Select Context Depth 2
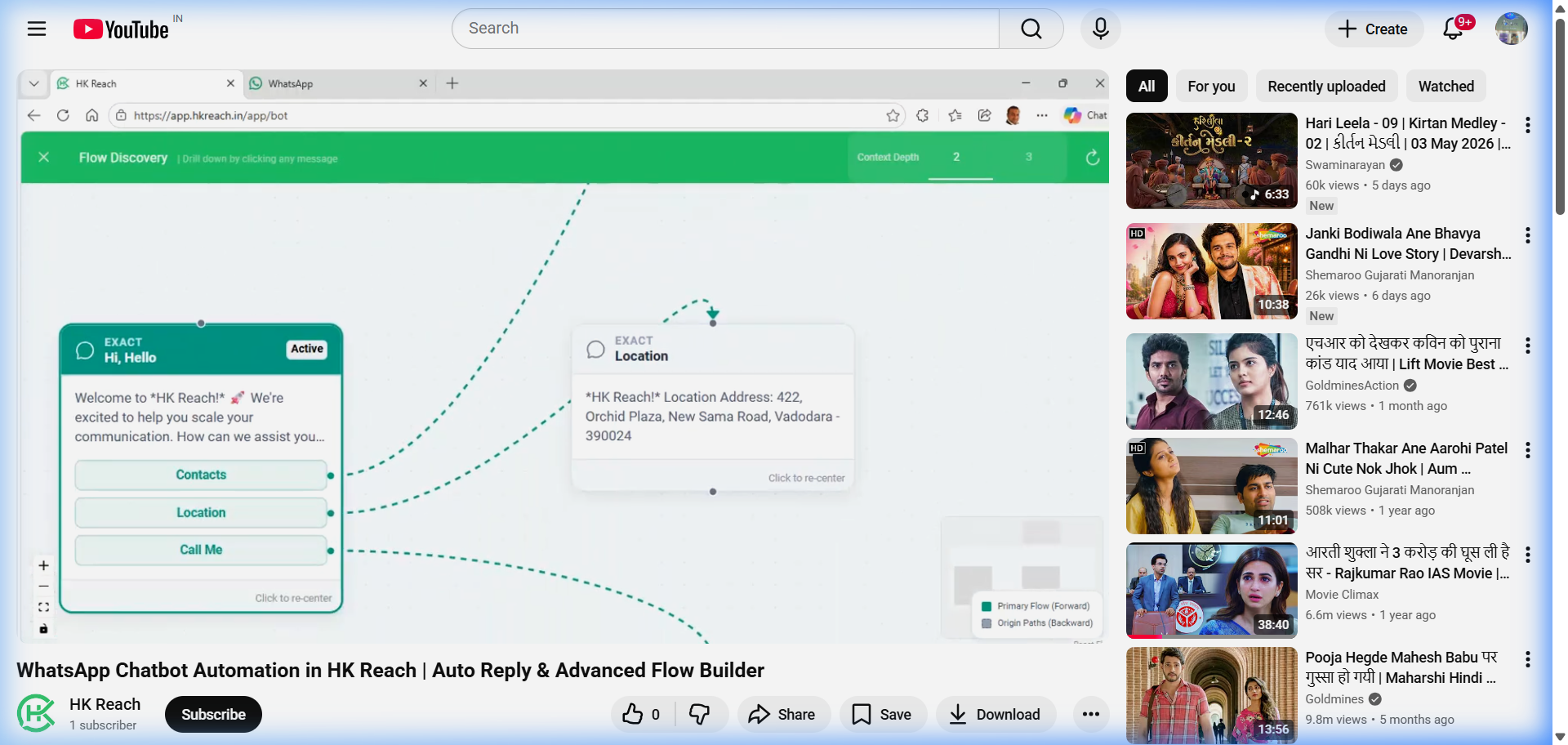Image resolution: width=1568 pixels, height=745 pixels. point(956,157)
